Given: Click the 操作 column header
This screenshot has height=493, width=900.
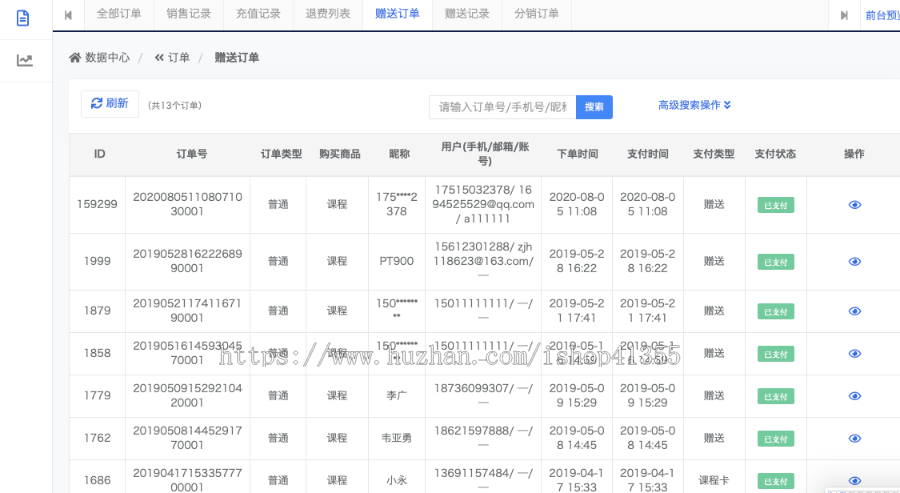Looking at the screenshot, I should pos(854,154).
